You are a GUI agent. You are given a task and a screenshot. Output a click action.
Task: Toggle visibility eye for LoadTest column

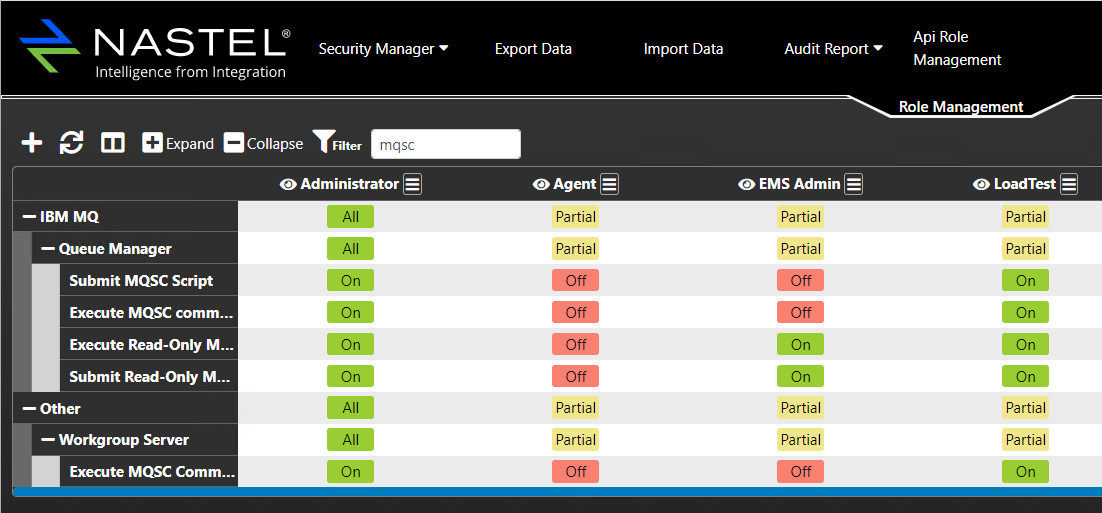point(981,185)
